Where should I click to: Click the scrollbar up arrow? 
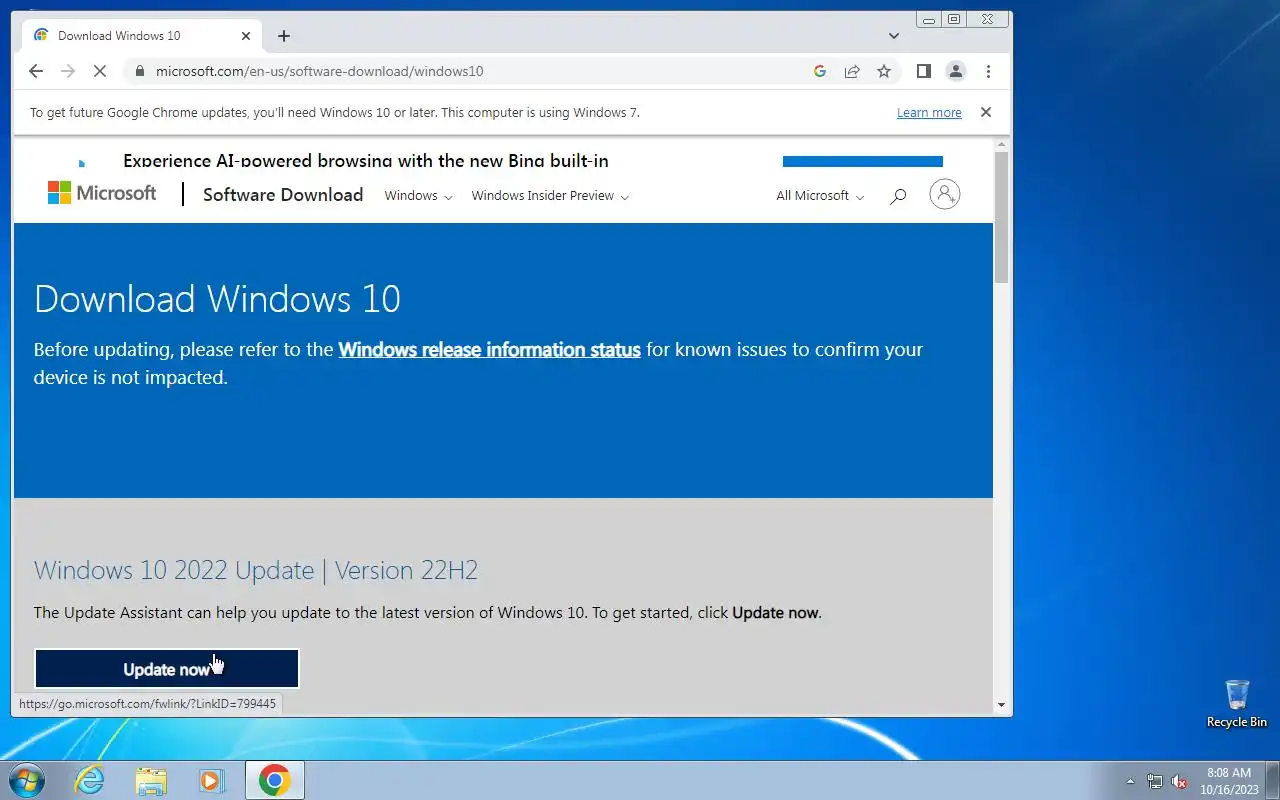click(x=1001, y=146)
